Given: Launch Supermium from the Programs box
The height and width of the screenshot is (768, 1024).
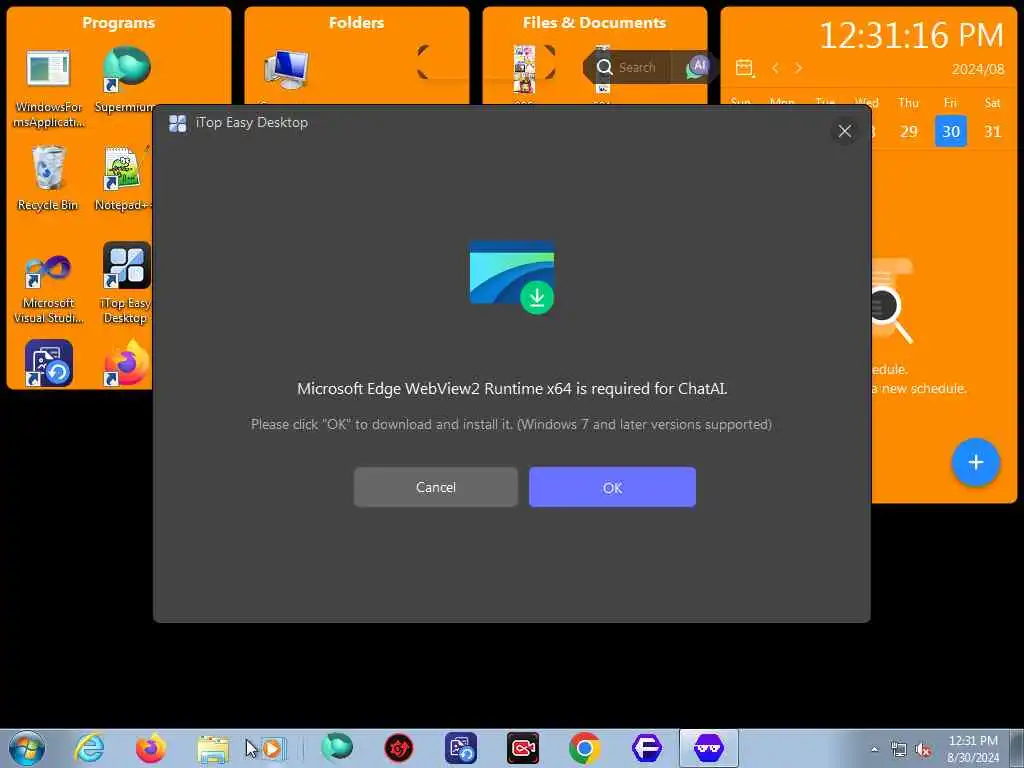Looking at the screenshot, I should point(125,80).
